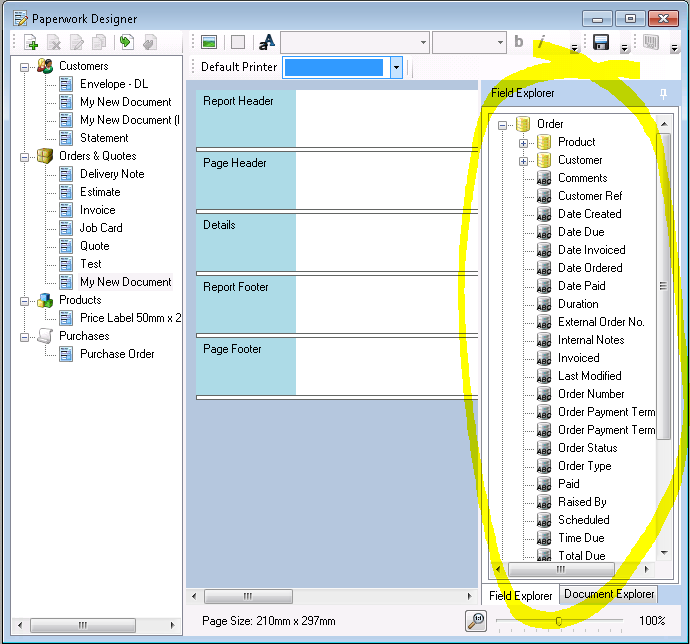
Task: Click the green refresh document icon
Action: 125,42
